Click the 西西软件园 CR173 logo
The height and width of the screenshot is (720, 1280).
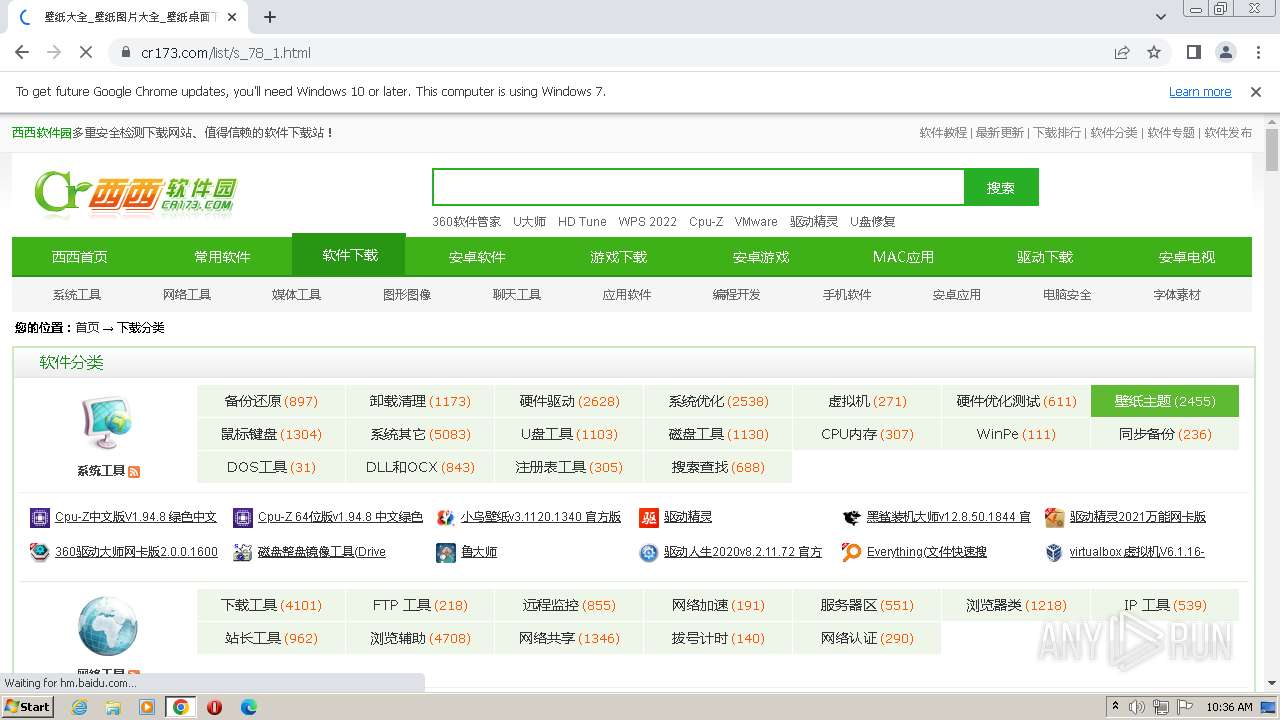(x=136, y=193)
